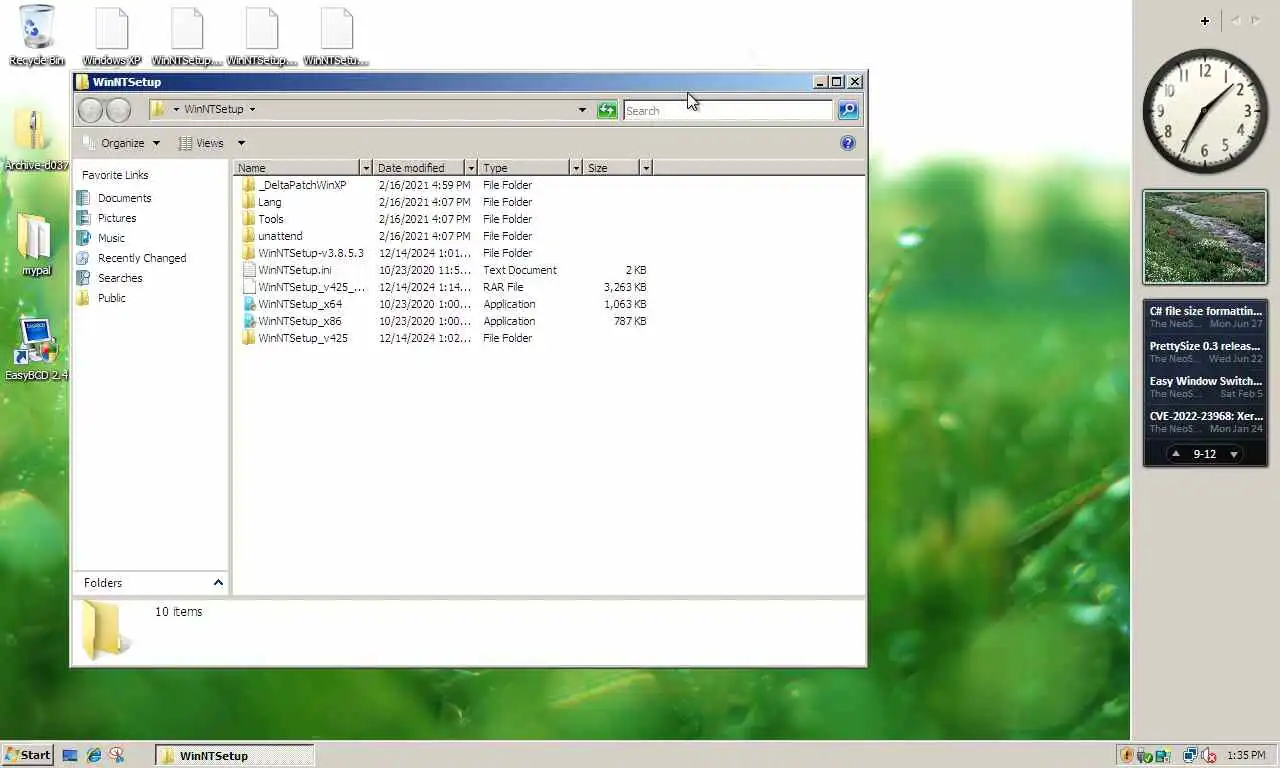Screen dimensions: 1280x768
Task: Click the orange shield security alert tray icon
Action: click(1127, 756)
